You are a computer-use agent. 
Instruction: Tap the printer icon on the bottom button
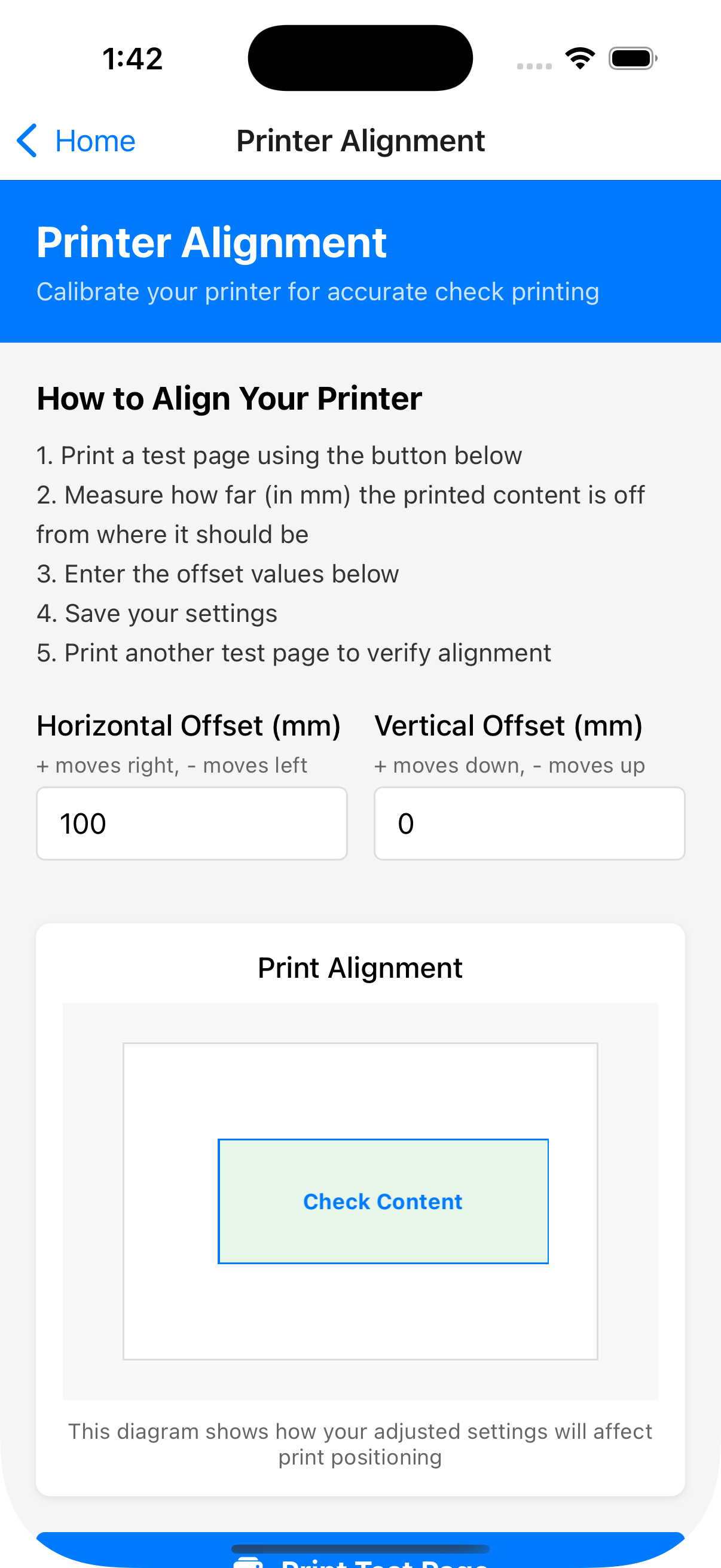[x=248, y=1562]
